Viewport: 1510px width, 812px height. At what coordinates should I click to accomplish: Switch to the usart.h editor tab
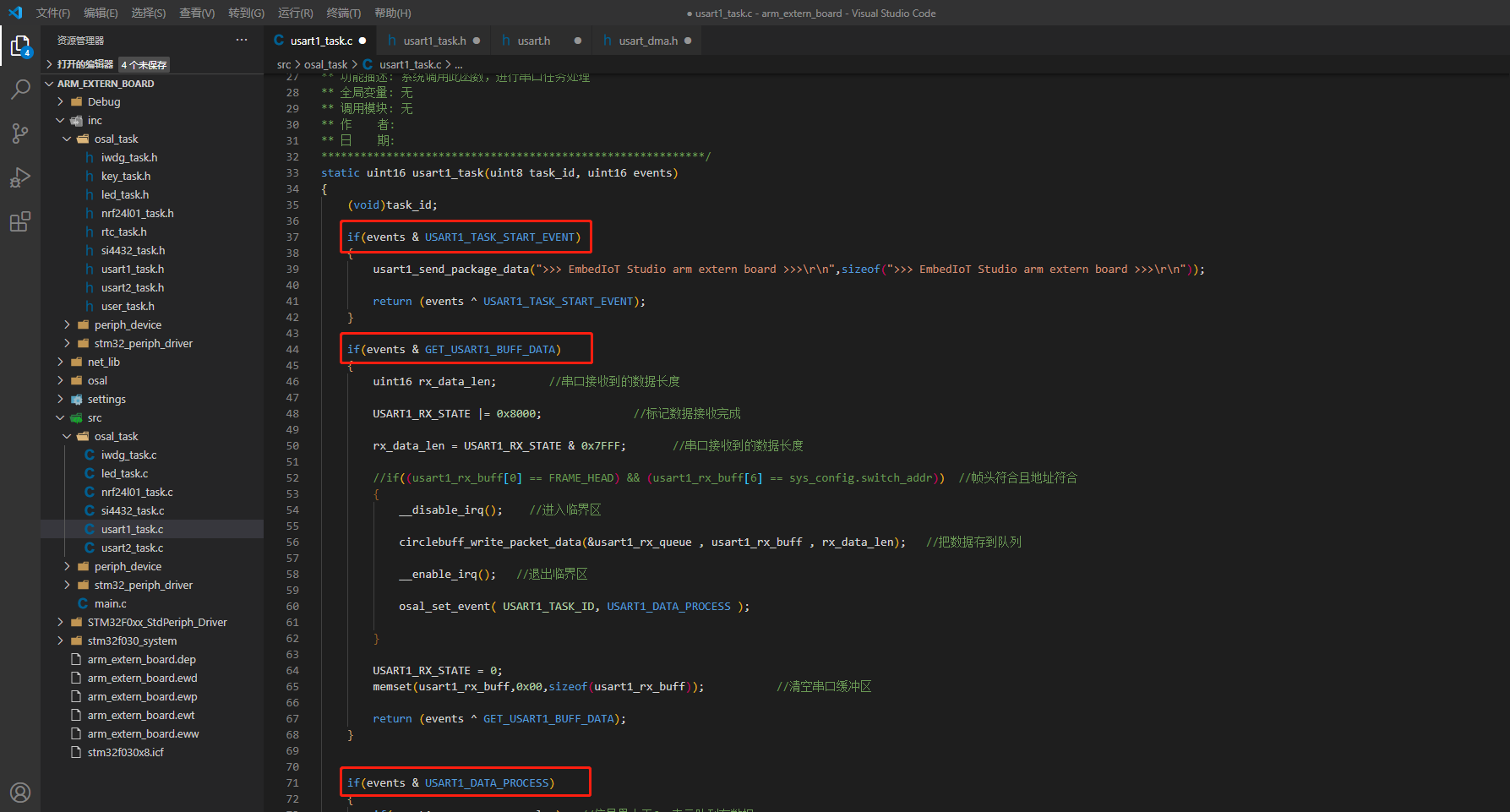[x=533, y=41]
